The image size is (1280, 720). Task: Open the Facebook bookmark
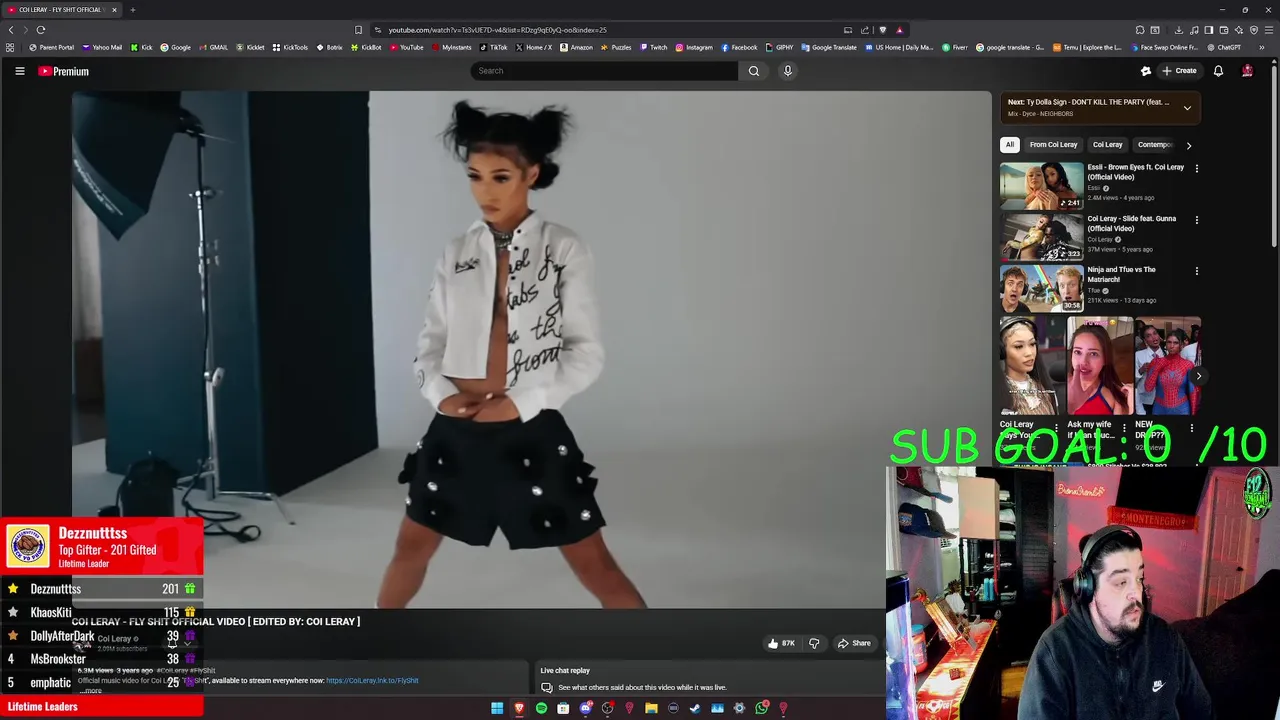(x=739, y=47)
